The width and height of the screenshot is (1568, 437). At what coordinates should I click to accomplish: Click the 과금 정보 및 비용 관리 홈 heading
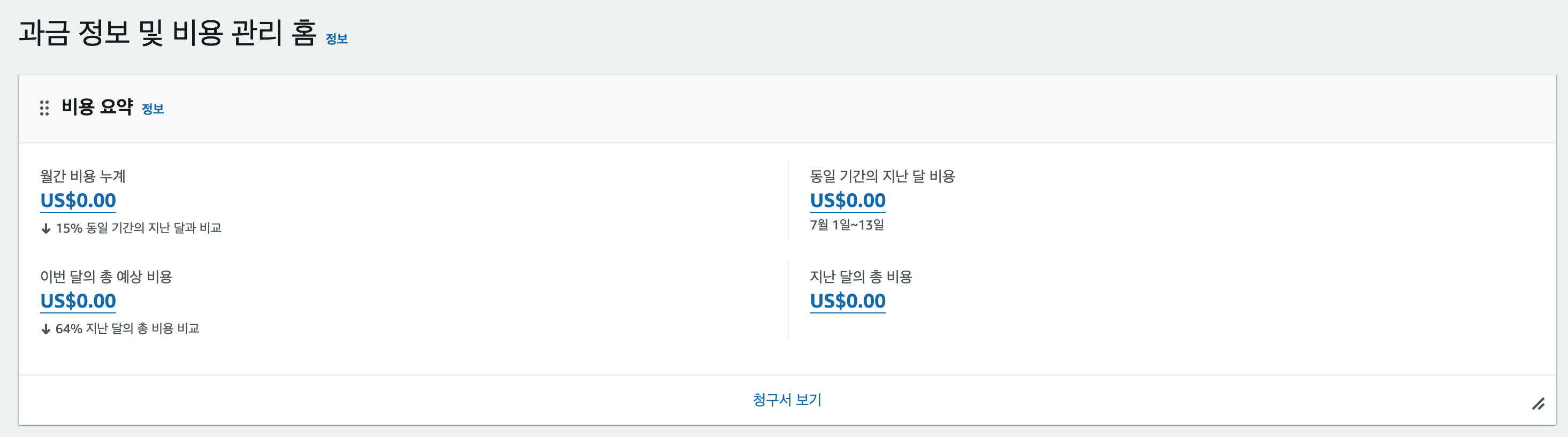[168, 32]
